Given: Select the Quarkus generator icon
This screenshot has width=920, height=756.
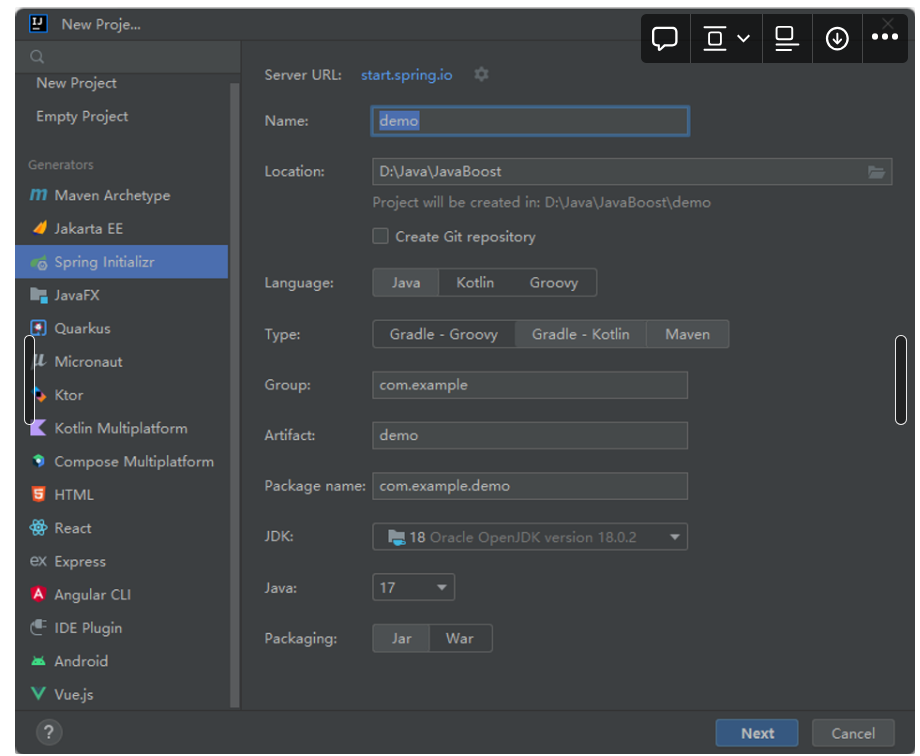Looking at the screenshot, I should coord(39,329).
